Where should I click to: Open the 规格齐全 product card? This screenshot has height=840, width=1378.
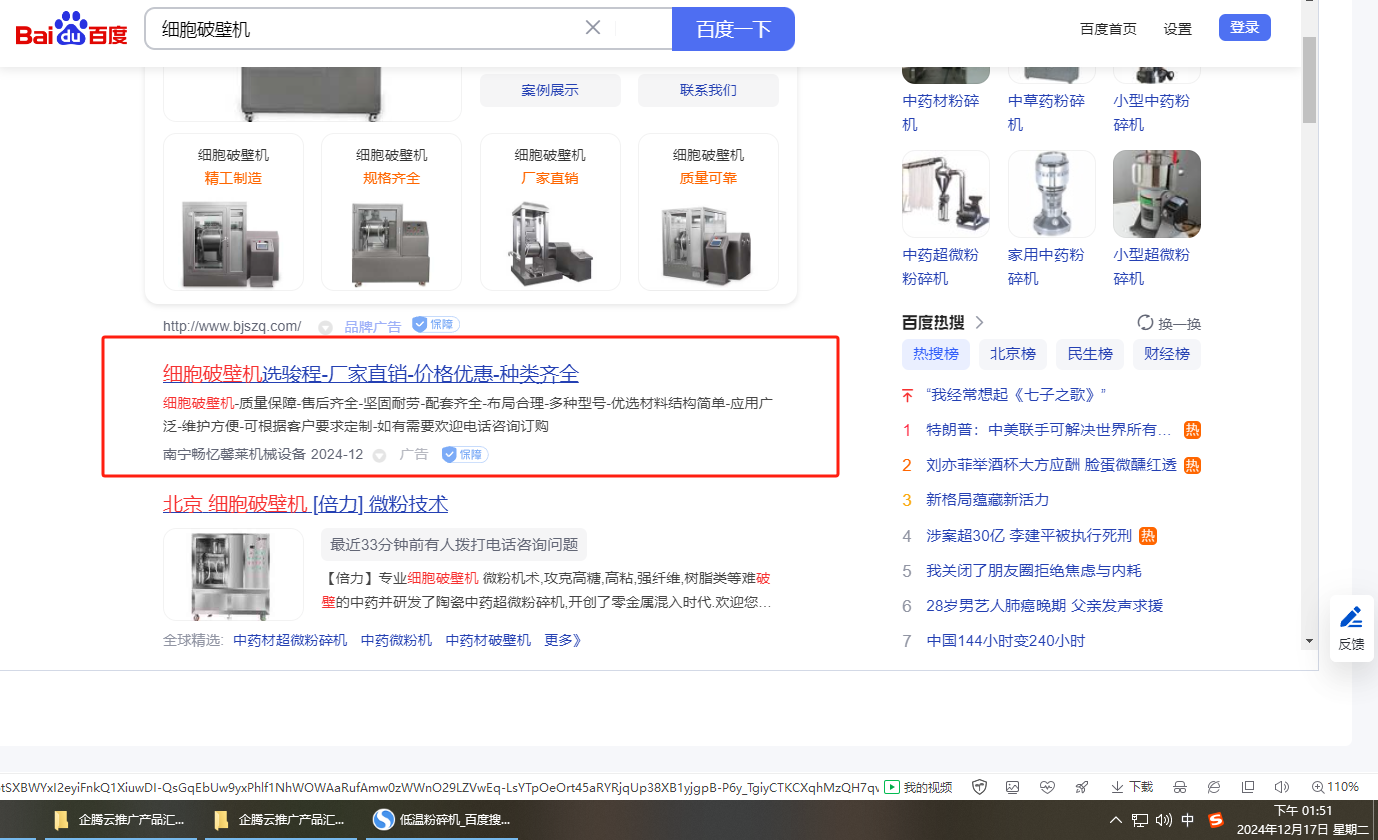(391, 212)
